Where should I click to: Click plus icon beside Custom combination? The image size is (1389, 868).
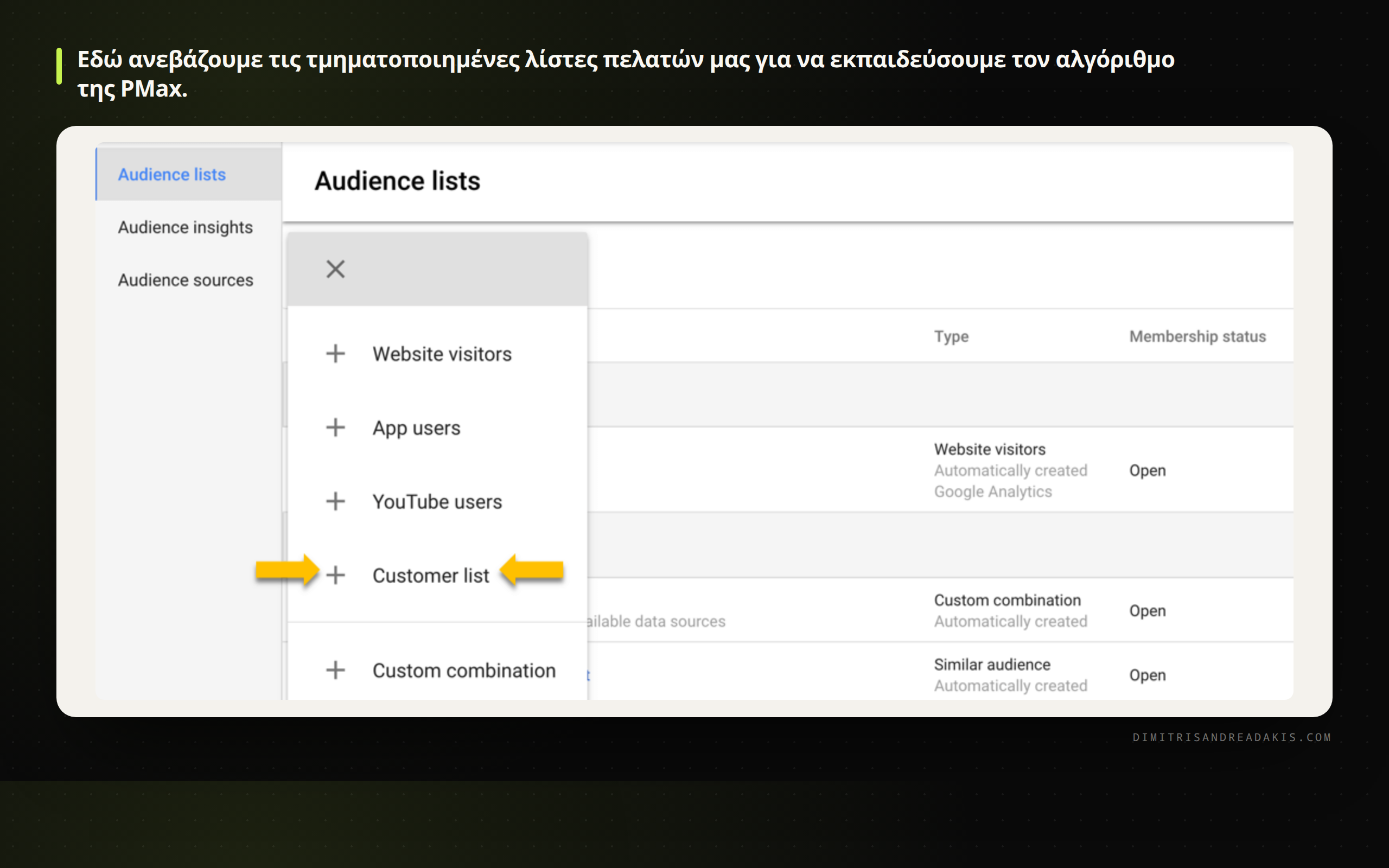[x=335, y=670]
